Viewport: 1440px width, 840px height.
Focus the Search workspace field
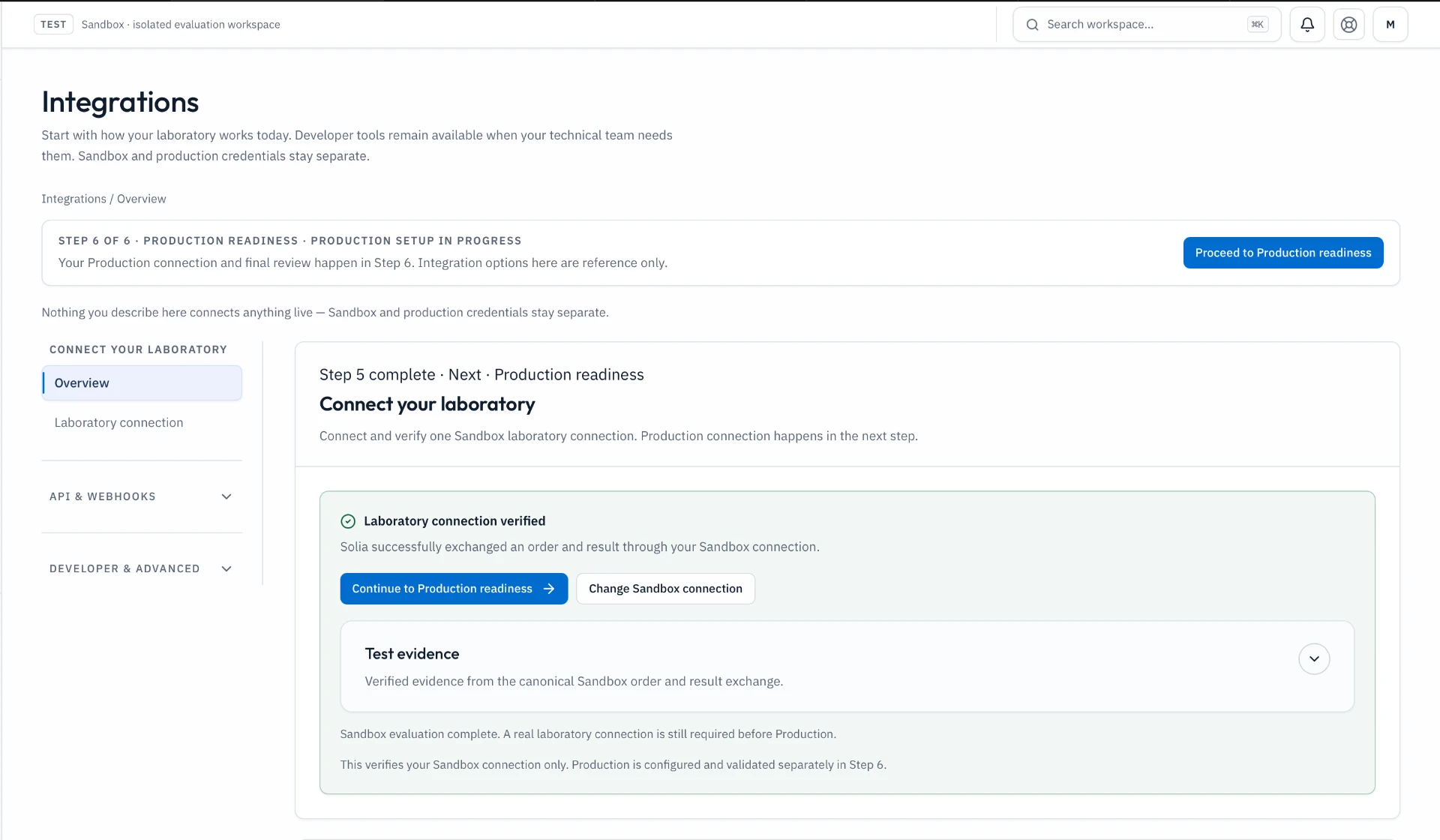(1147, 25)
